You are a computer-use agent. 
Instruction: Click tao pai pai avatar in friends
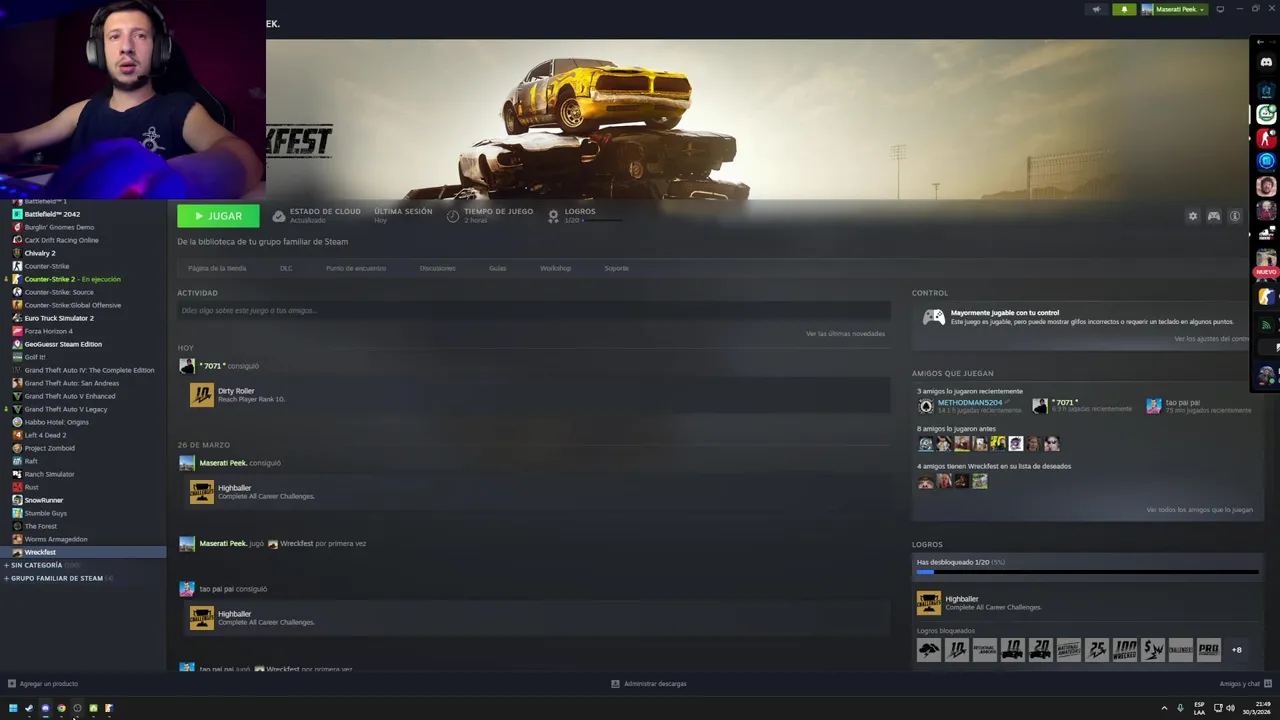pyautogui.click(x=1154, y=406)
